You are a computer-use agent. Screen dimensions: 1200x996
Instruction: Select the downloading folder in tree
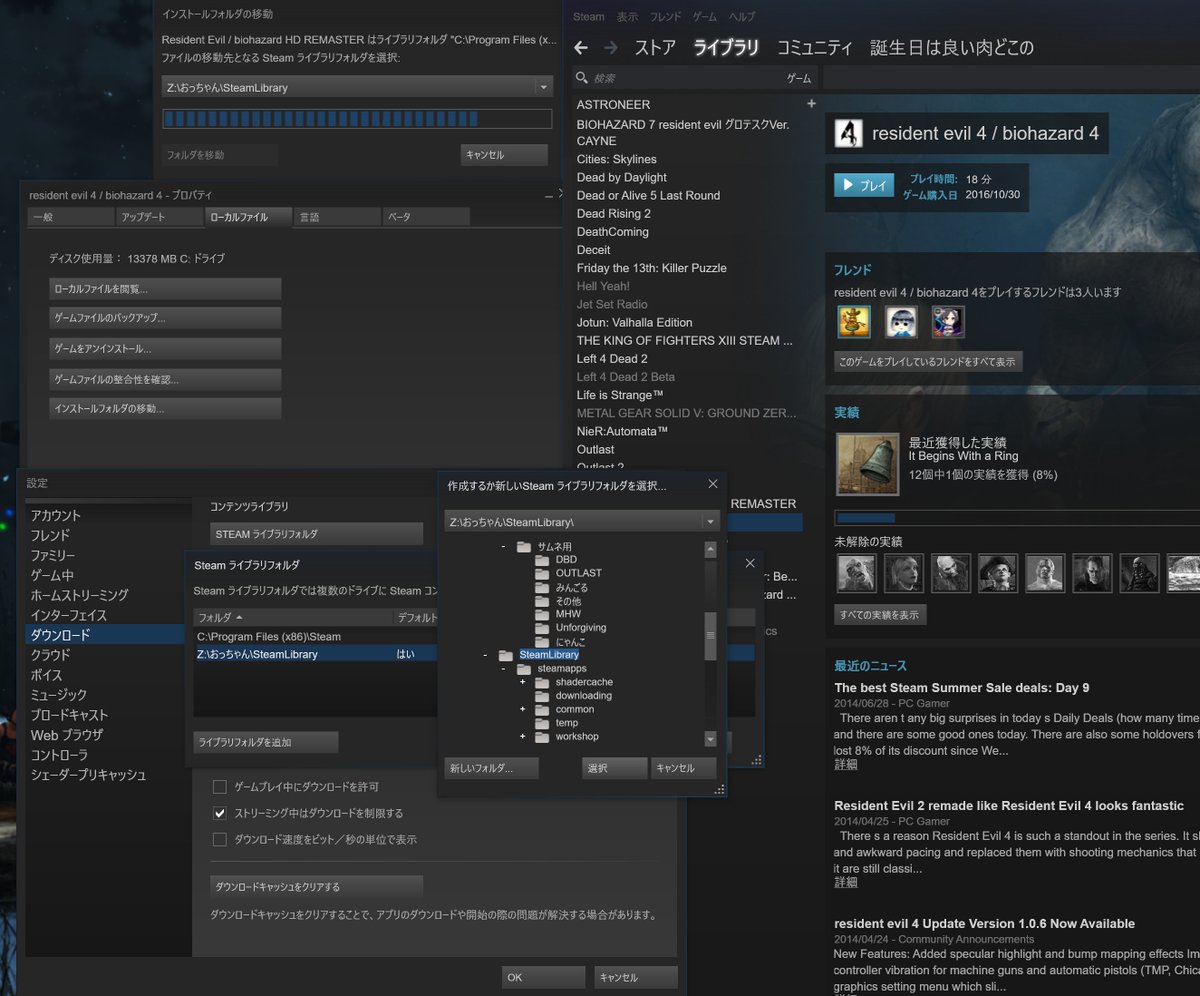click(x=584, y=695)
